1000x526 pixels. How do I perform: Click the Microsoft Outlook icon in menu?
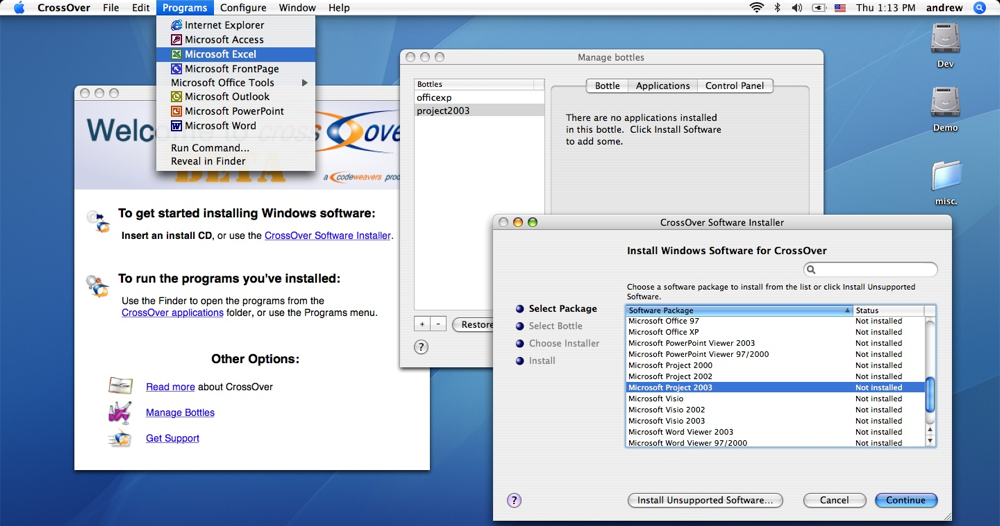(177, 97)
